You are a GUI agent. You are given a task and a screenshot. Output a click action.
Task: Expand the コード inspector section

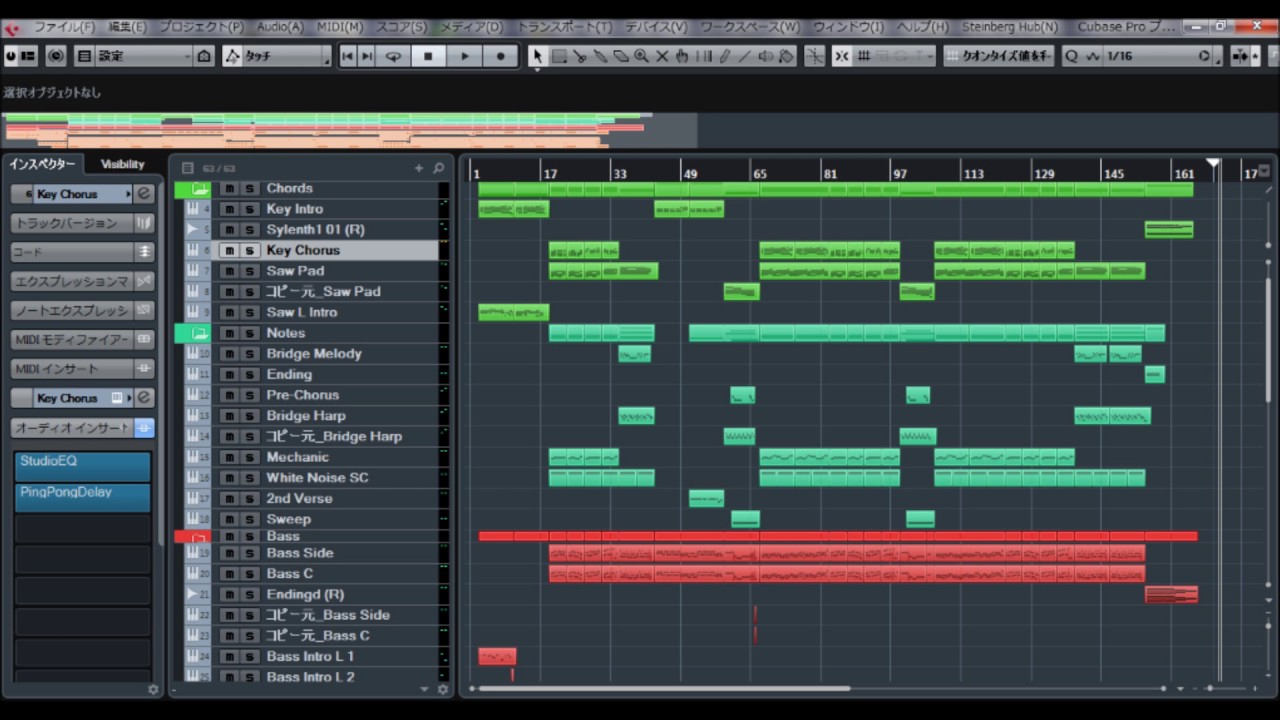click(82, 252)
